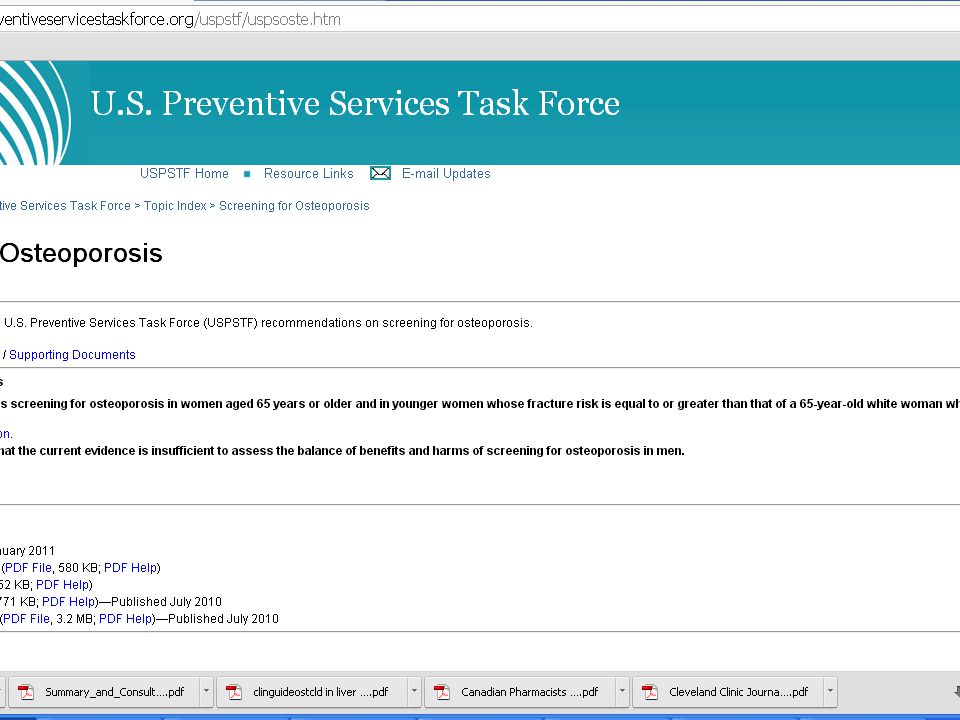Screen dimensions: 960x720
Task: Open PDF Help link next to 3.2 MB
Action: coord(125,619)
